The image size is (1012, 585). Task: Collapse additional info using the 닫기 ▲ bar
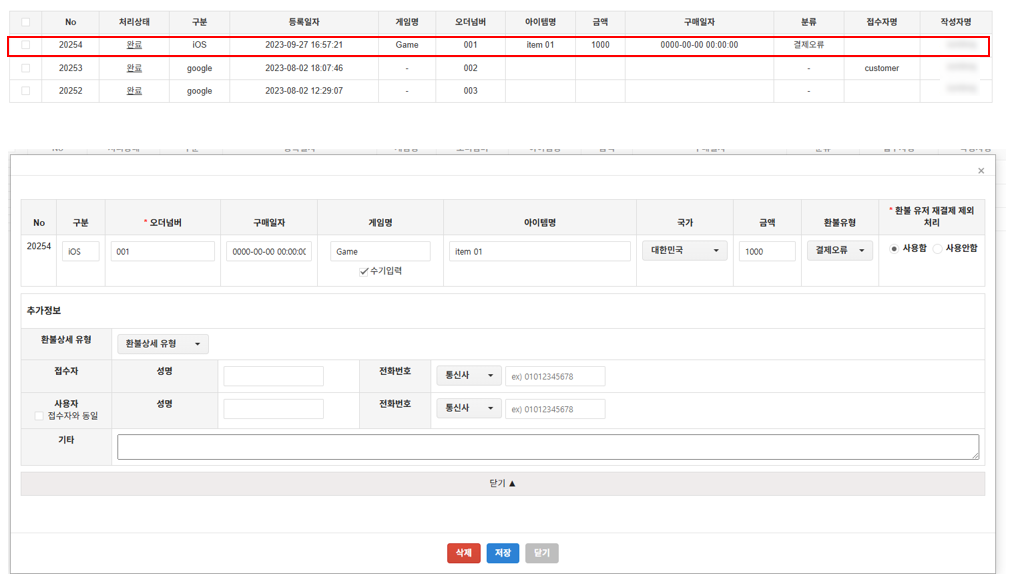pyautogui.click(x=502, y=484)
